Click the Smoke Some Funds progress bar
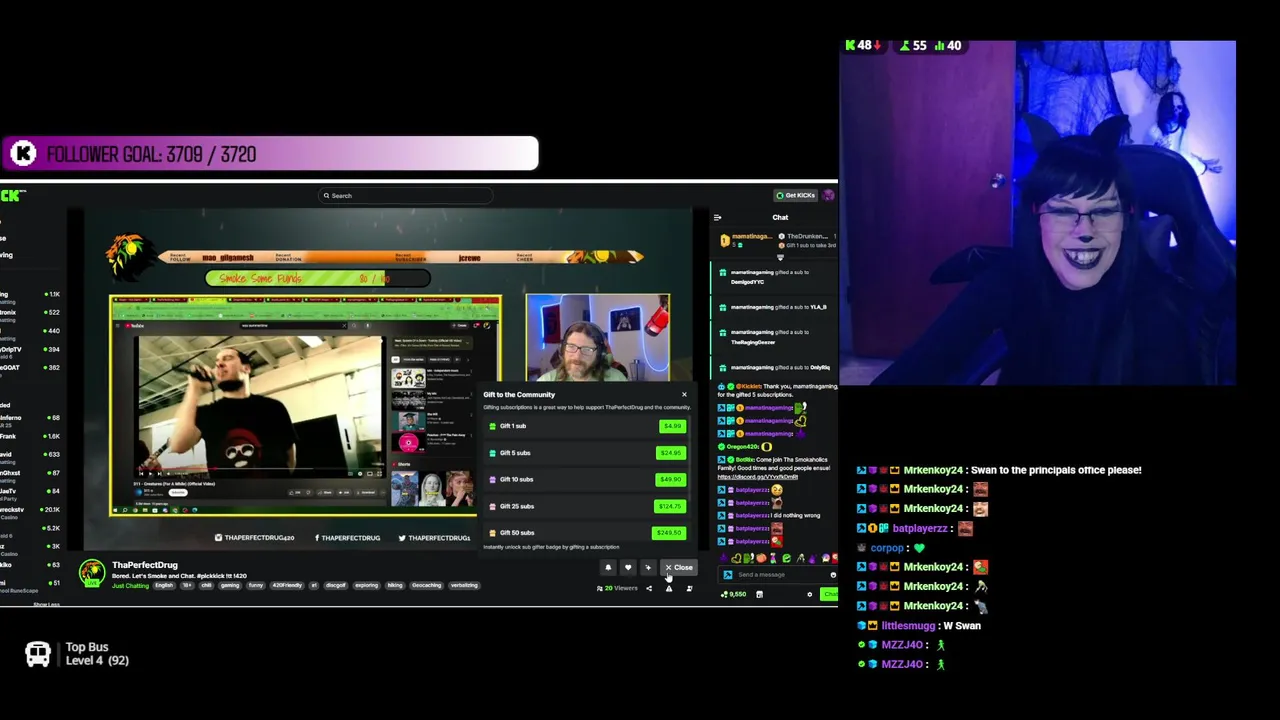1280x720 pixels. tap(318, 279)
